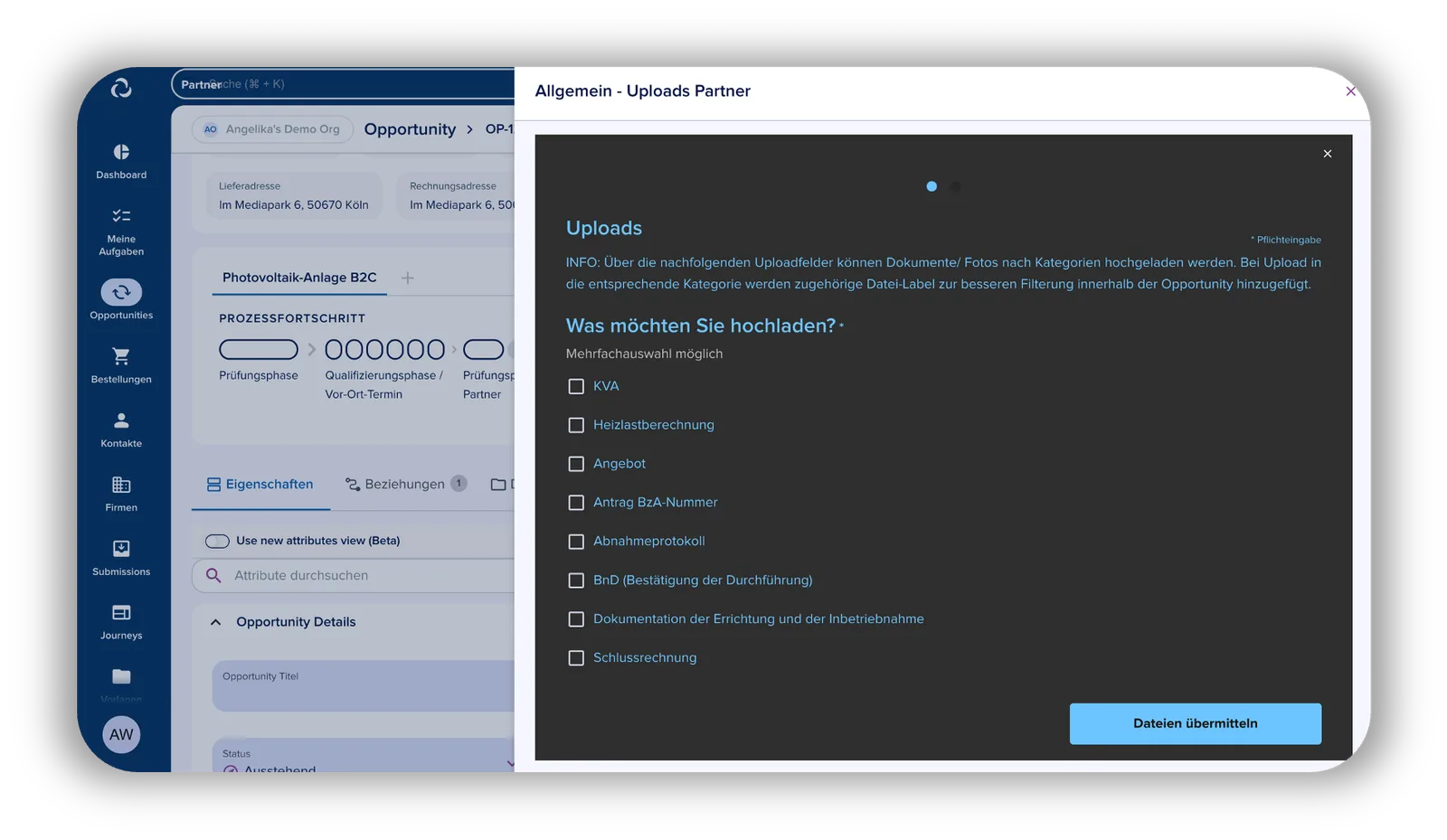Toggle Use new attributes view (Beta)
Viewport: 1447px width, 840px height.
(x=217, y=541)
